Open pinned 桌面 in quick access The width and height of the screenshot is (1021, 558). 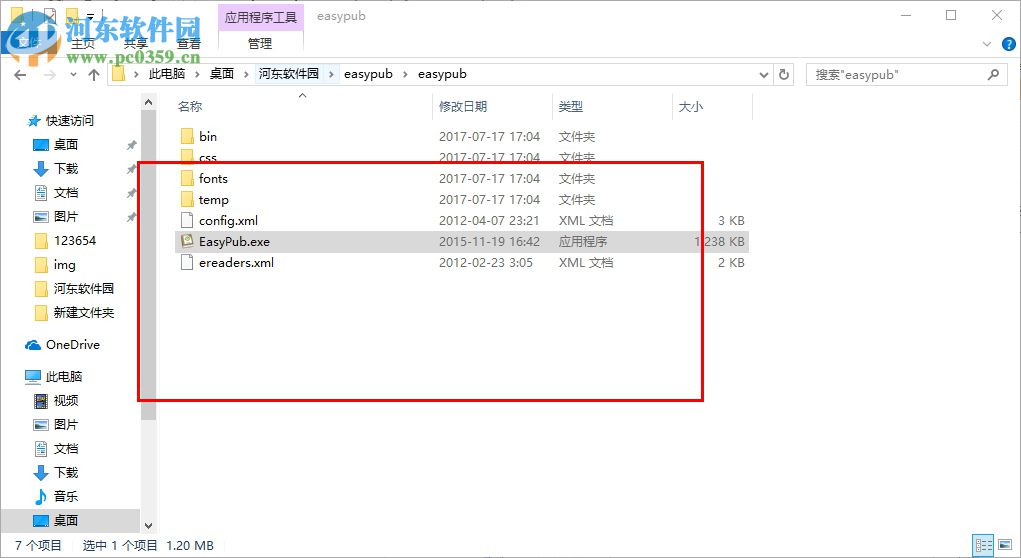(x=66, y=145)
